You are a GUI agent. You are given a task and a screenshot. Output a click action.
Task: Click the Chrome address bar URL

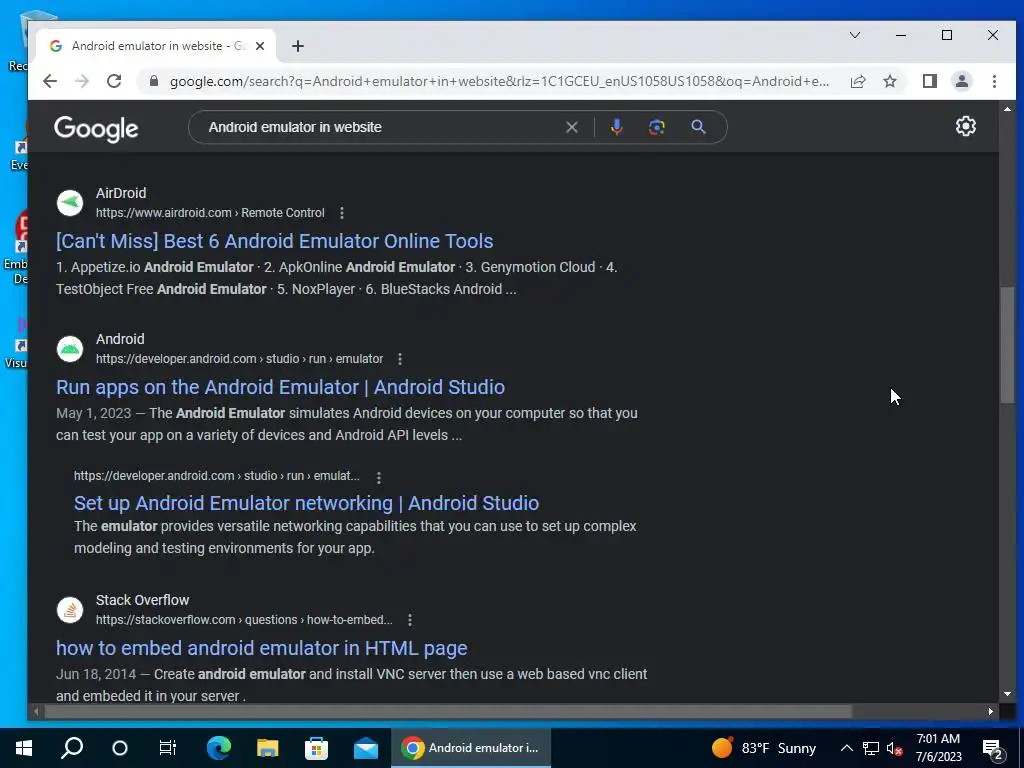pyautogui.click(x=499, y=81)
